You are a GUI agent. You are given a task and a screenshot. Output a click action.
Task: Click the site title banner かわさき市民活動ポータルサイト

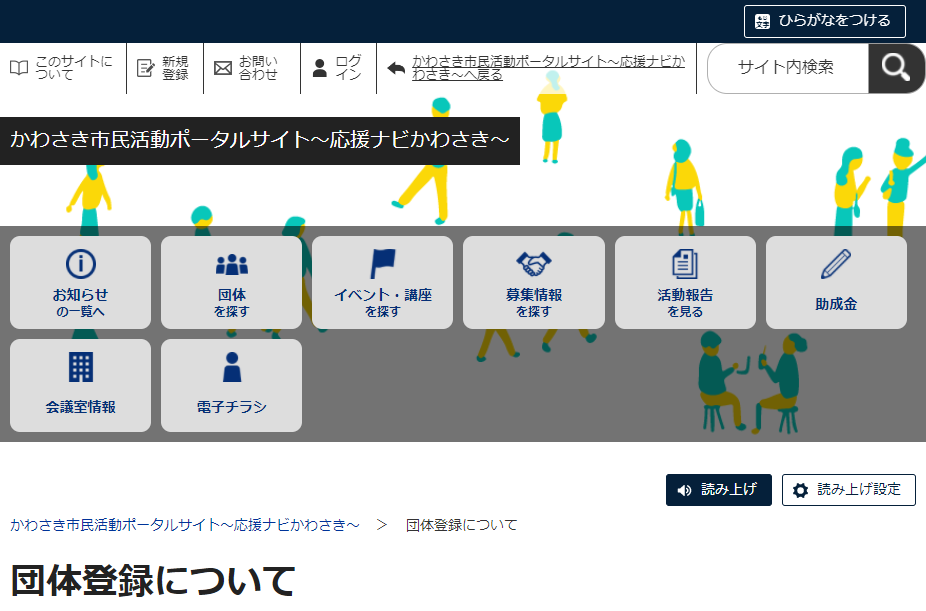click(260, 140)
